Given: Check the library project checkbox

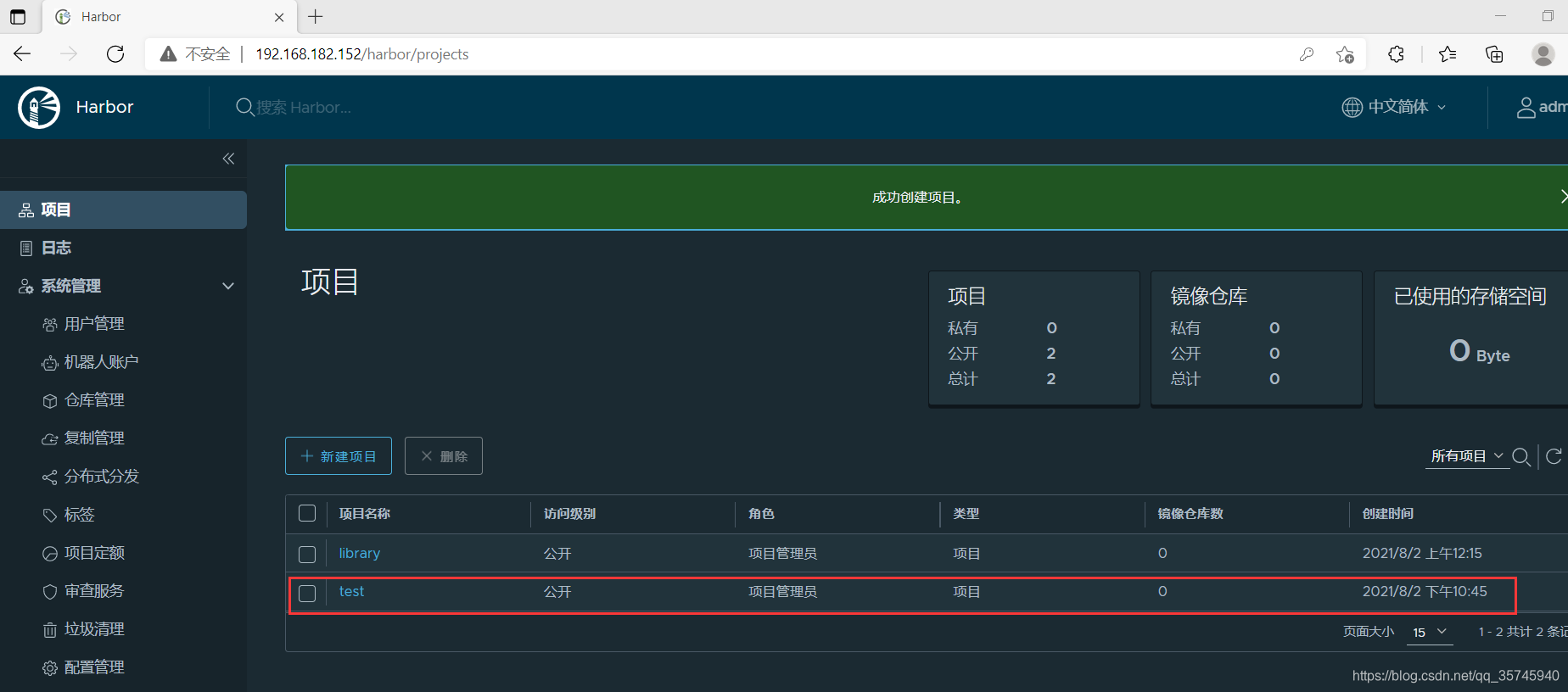Looking at the screenshot, I should 307,554.
